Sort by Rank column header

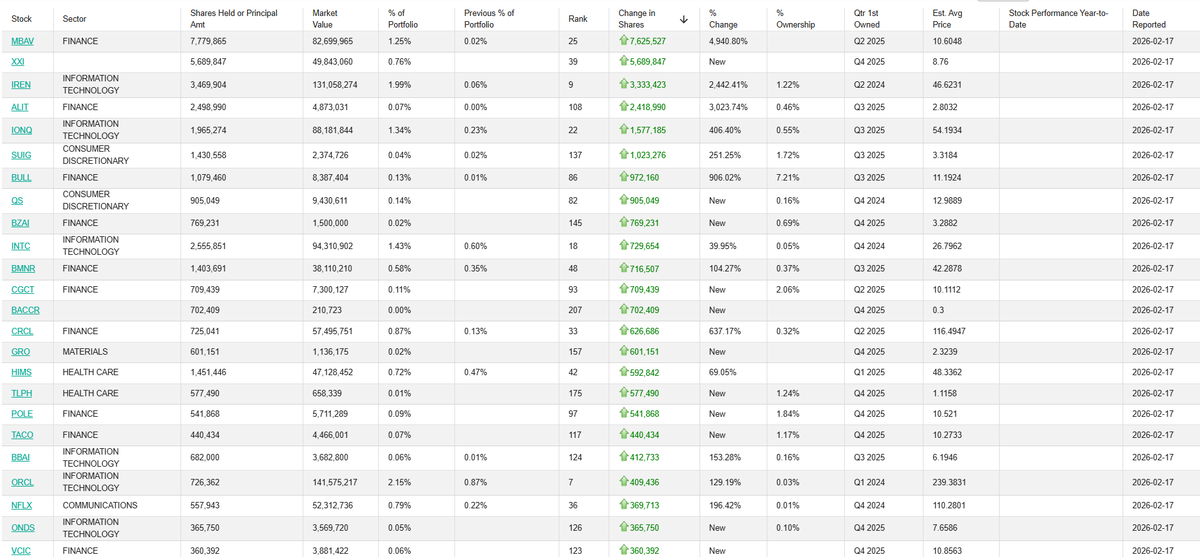pyautogui.click(x=578, y=19)
